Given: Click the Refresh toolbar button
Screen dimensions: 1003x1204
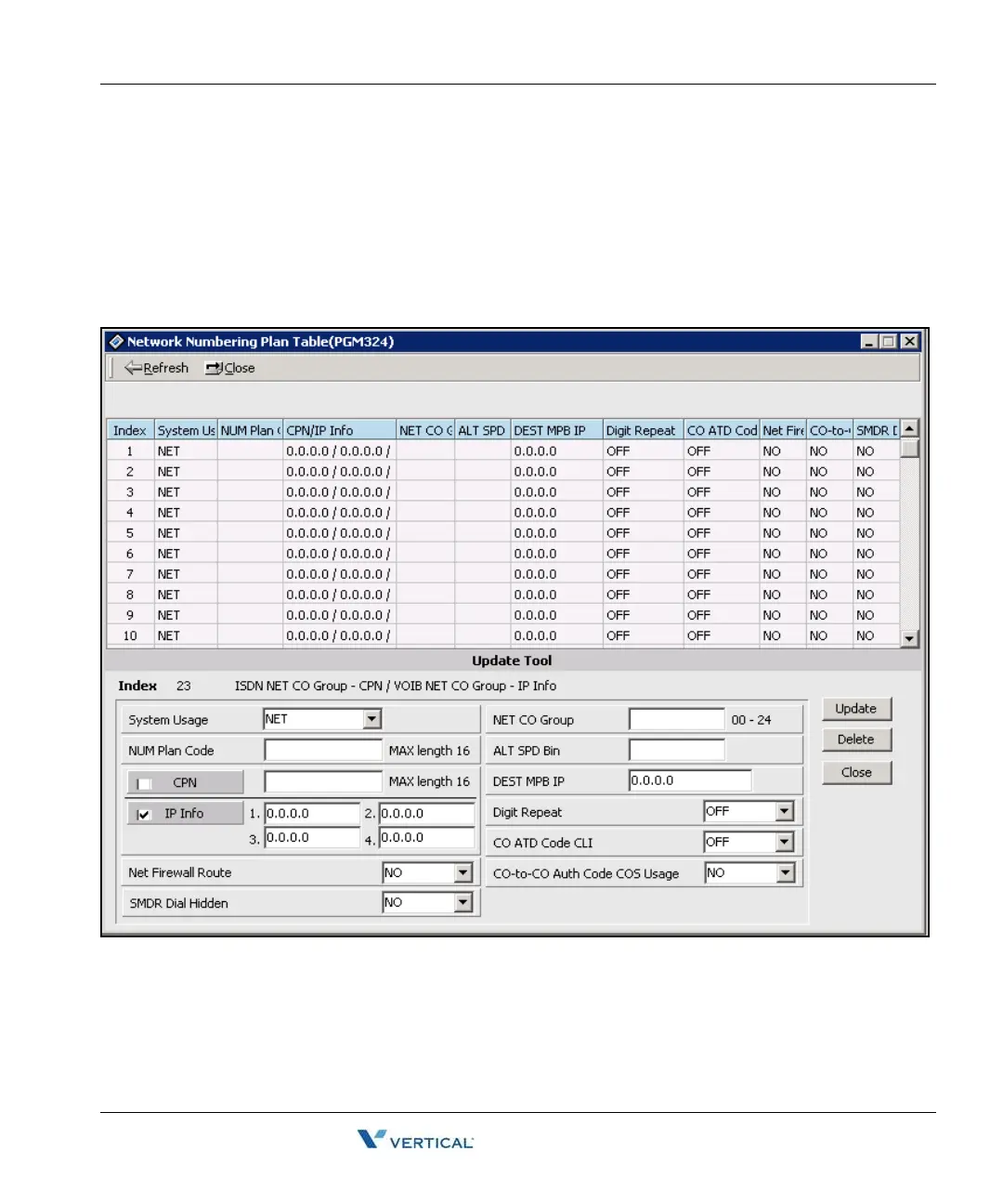Looking at the screenshot, I should point(156,368).
